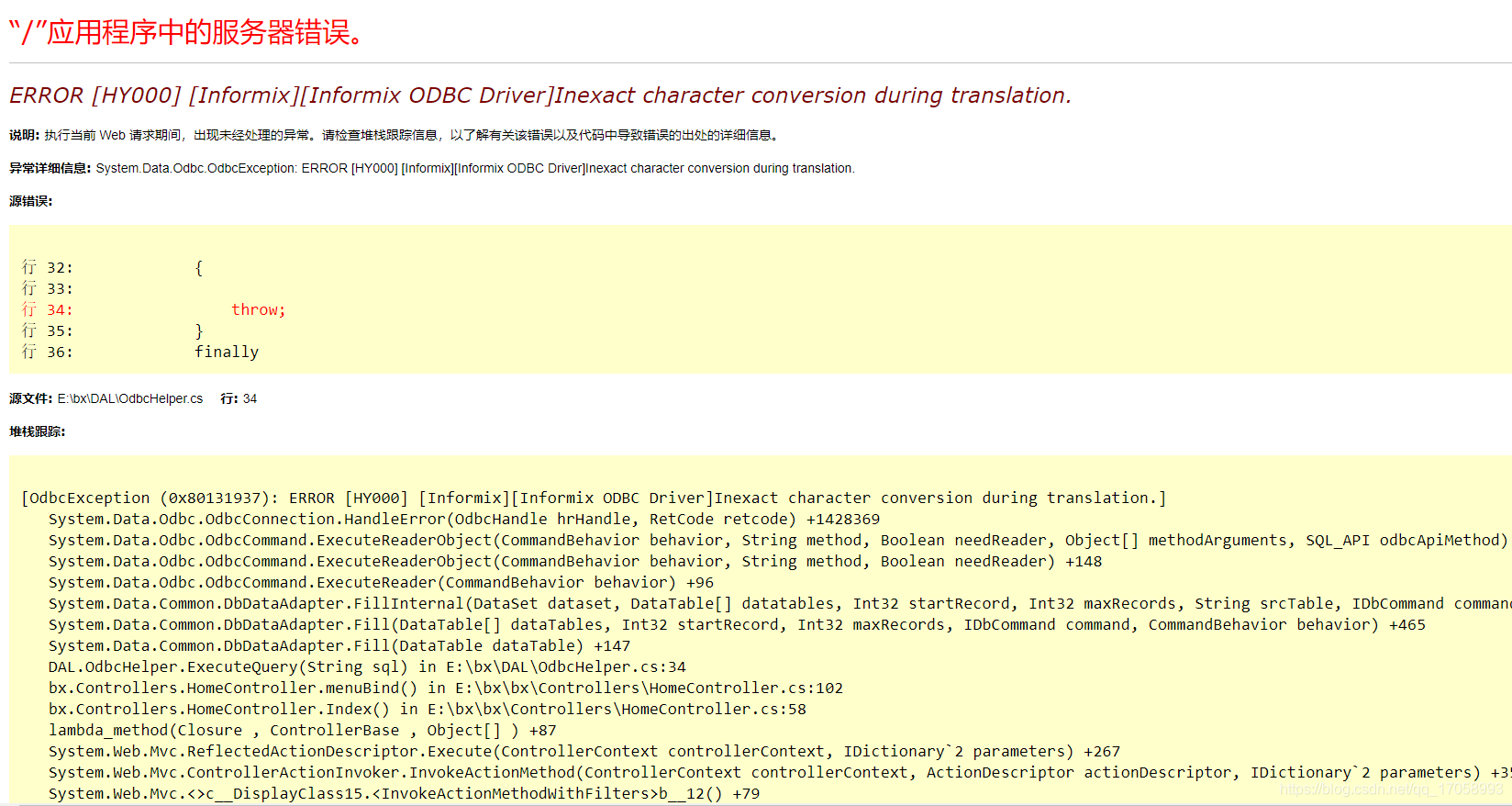Click the 堆栈跟踪 stack trace label
The image size is (1512, 806).
click(x=38, y=431)
